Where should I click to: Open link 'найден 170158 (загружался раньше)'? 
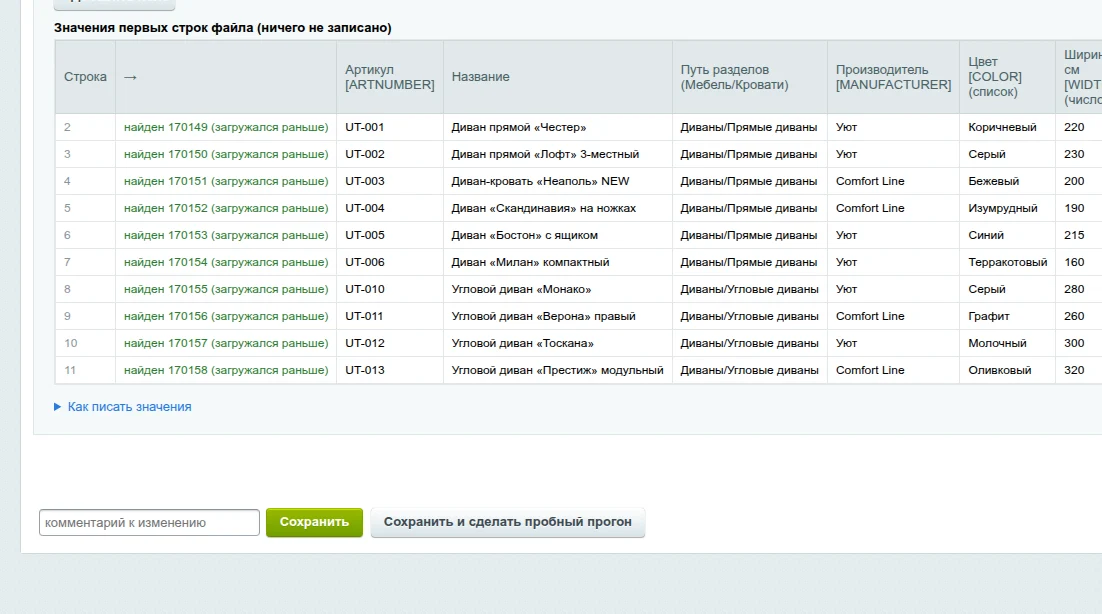point(226,370)
